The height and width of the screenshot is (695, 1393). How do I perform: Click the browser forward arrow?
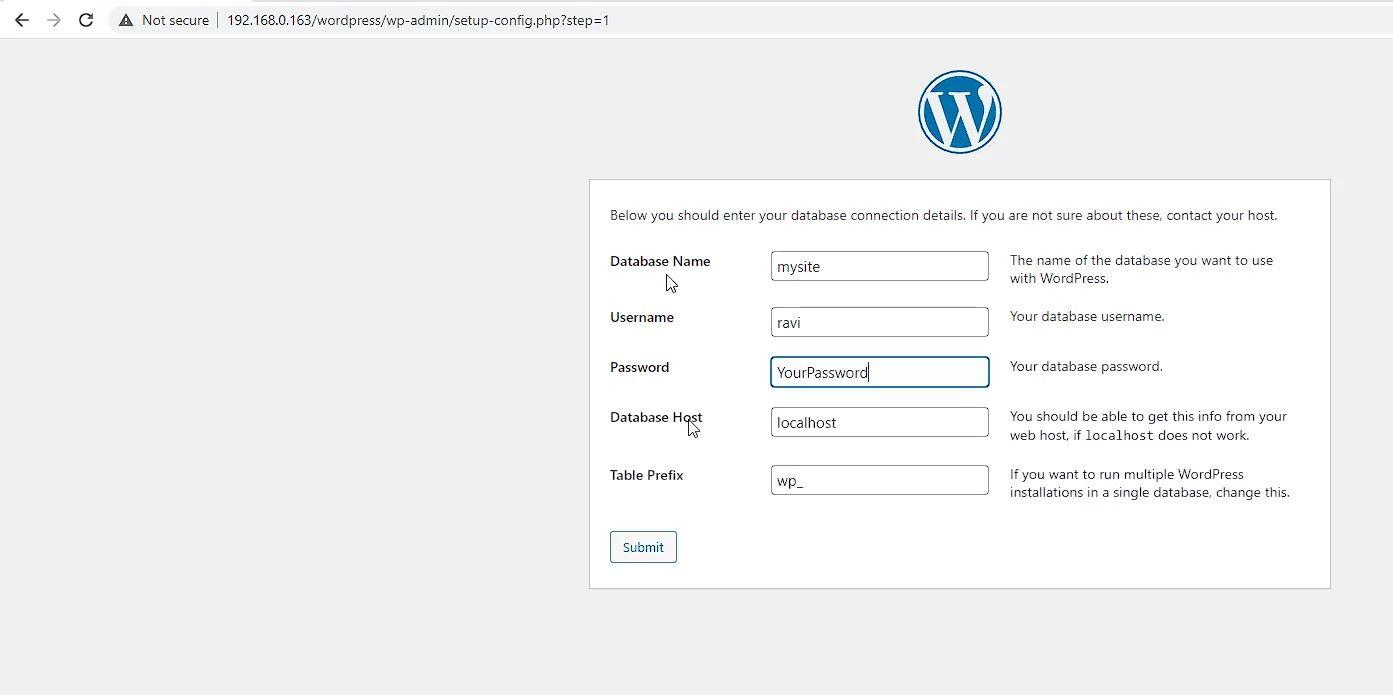pos(53,19)
